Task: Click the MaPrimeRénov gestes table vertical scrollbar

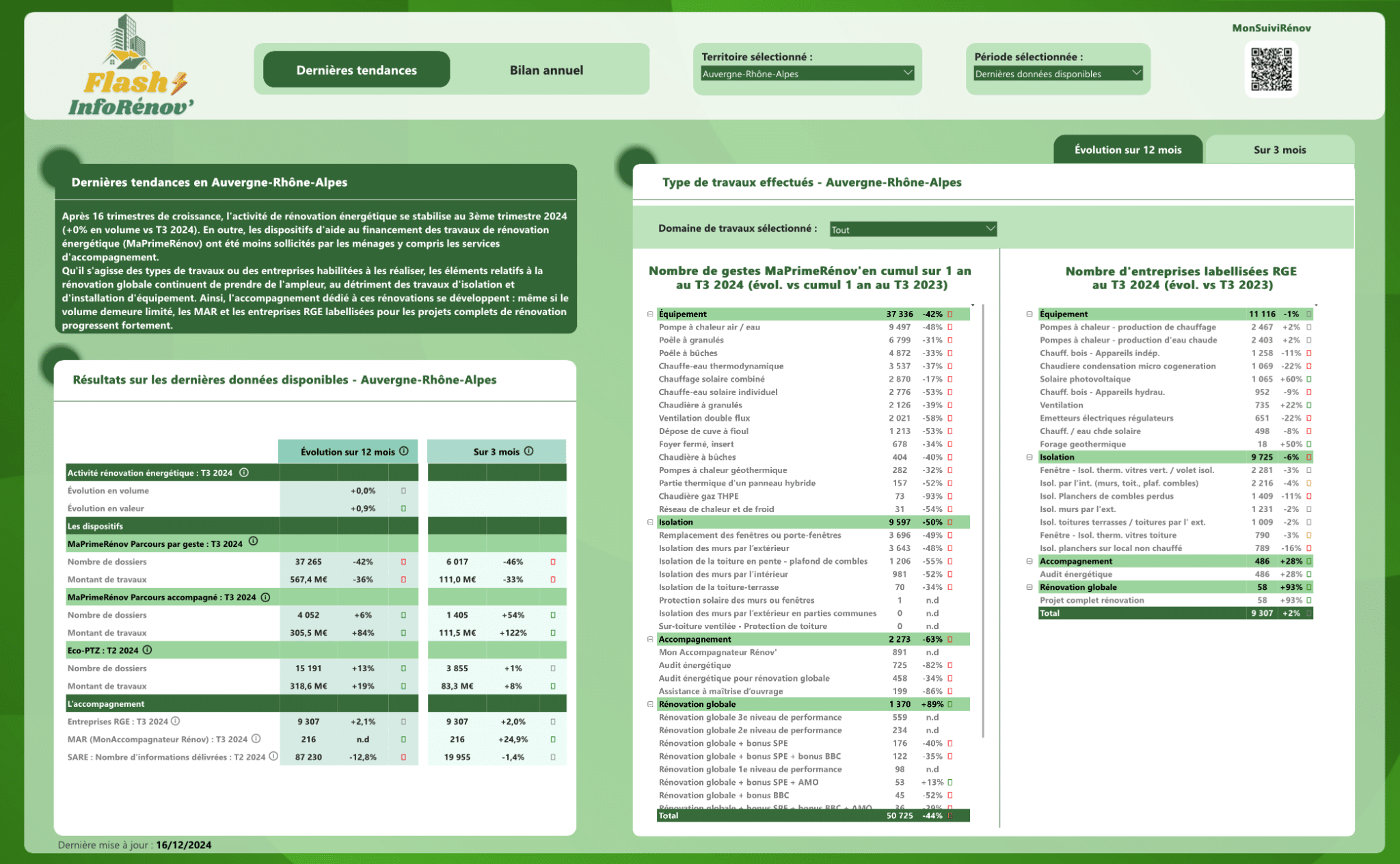Action: pos(983,519)
